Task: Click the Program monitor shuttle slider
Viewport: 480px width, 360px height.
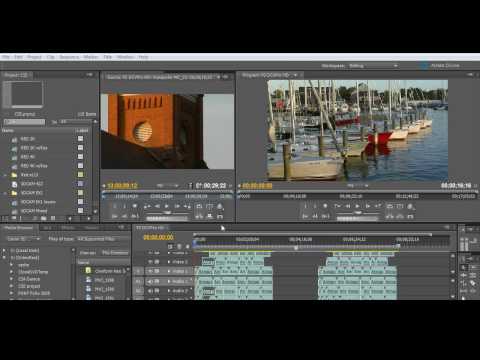Action: point(358,212)
